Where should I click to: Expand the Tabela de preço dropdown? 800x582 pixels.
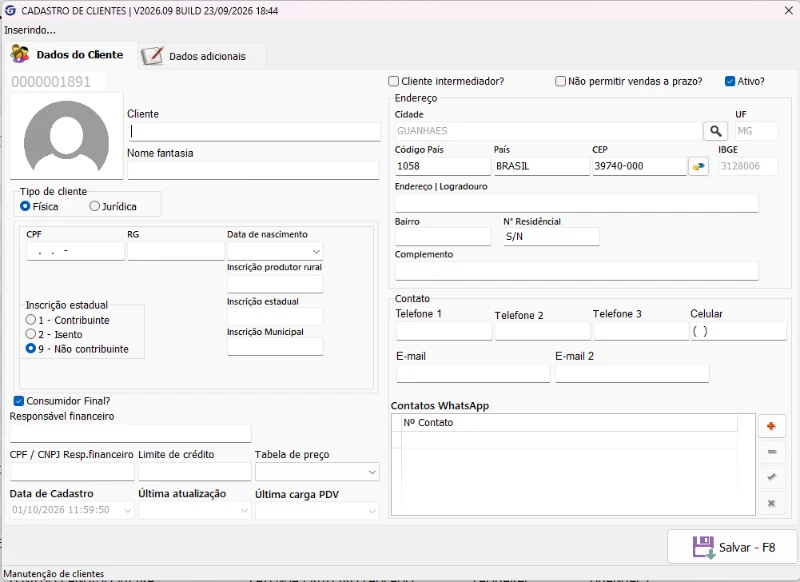pos(372,472)
